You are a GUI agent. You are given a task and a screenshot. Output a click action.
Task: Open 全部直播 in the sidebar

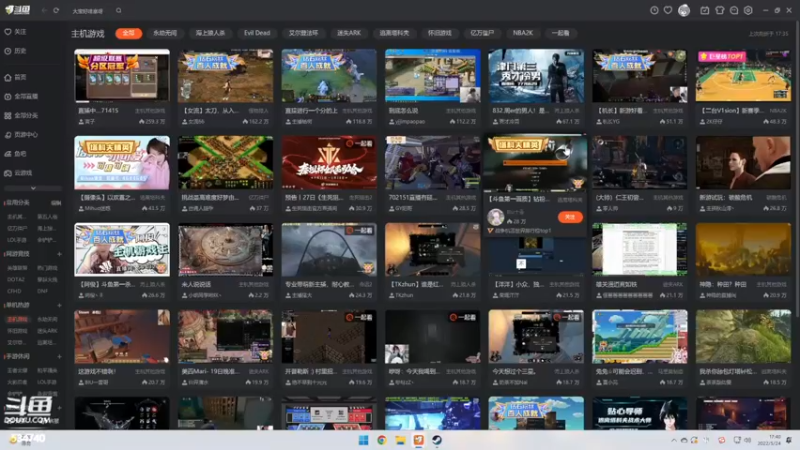pos(21,96)
